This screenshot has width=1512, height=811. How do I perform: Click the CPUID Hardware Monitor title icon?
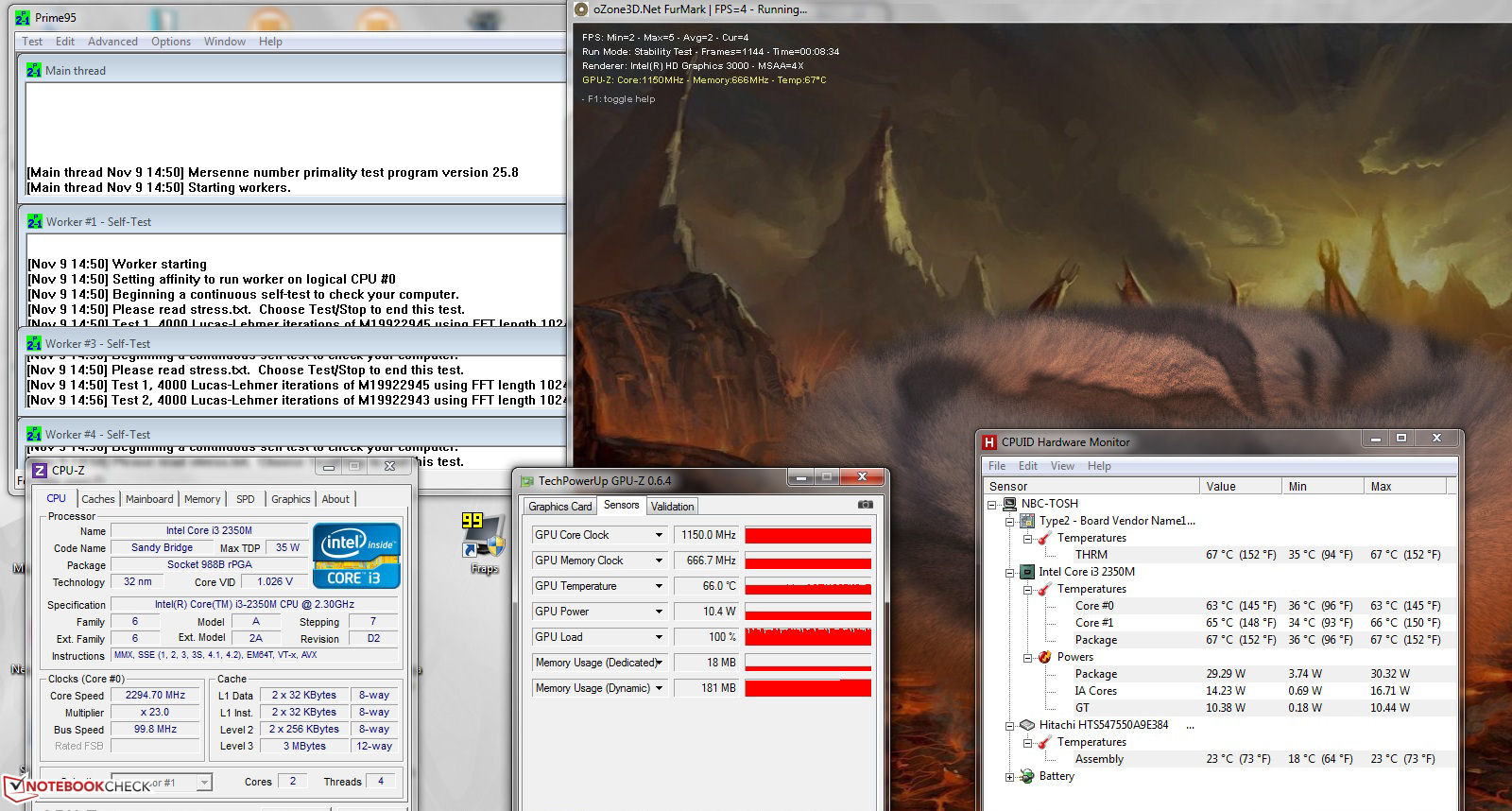[x=989, y=442]
